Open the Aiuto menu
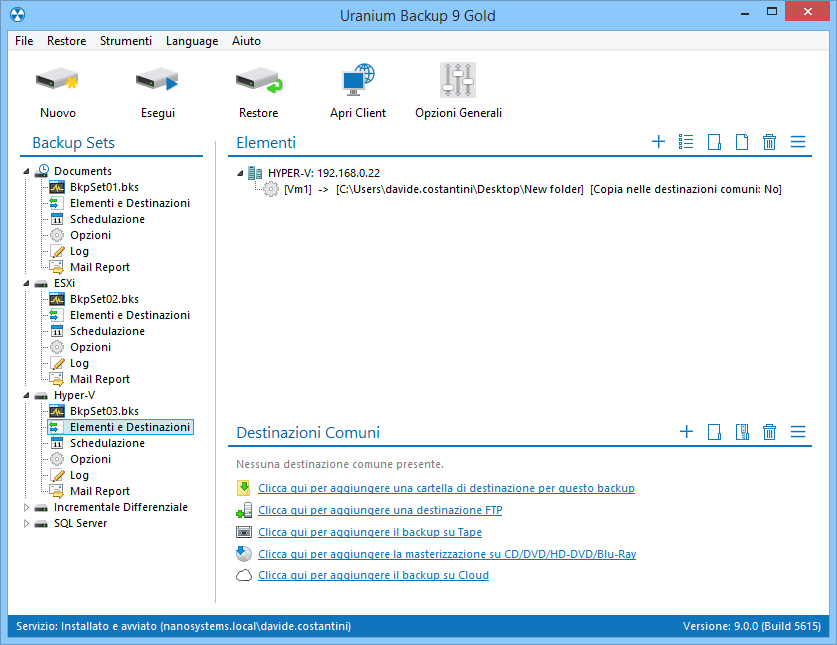This screenshot has width=837, height=645. pos(247,41)
